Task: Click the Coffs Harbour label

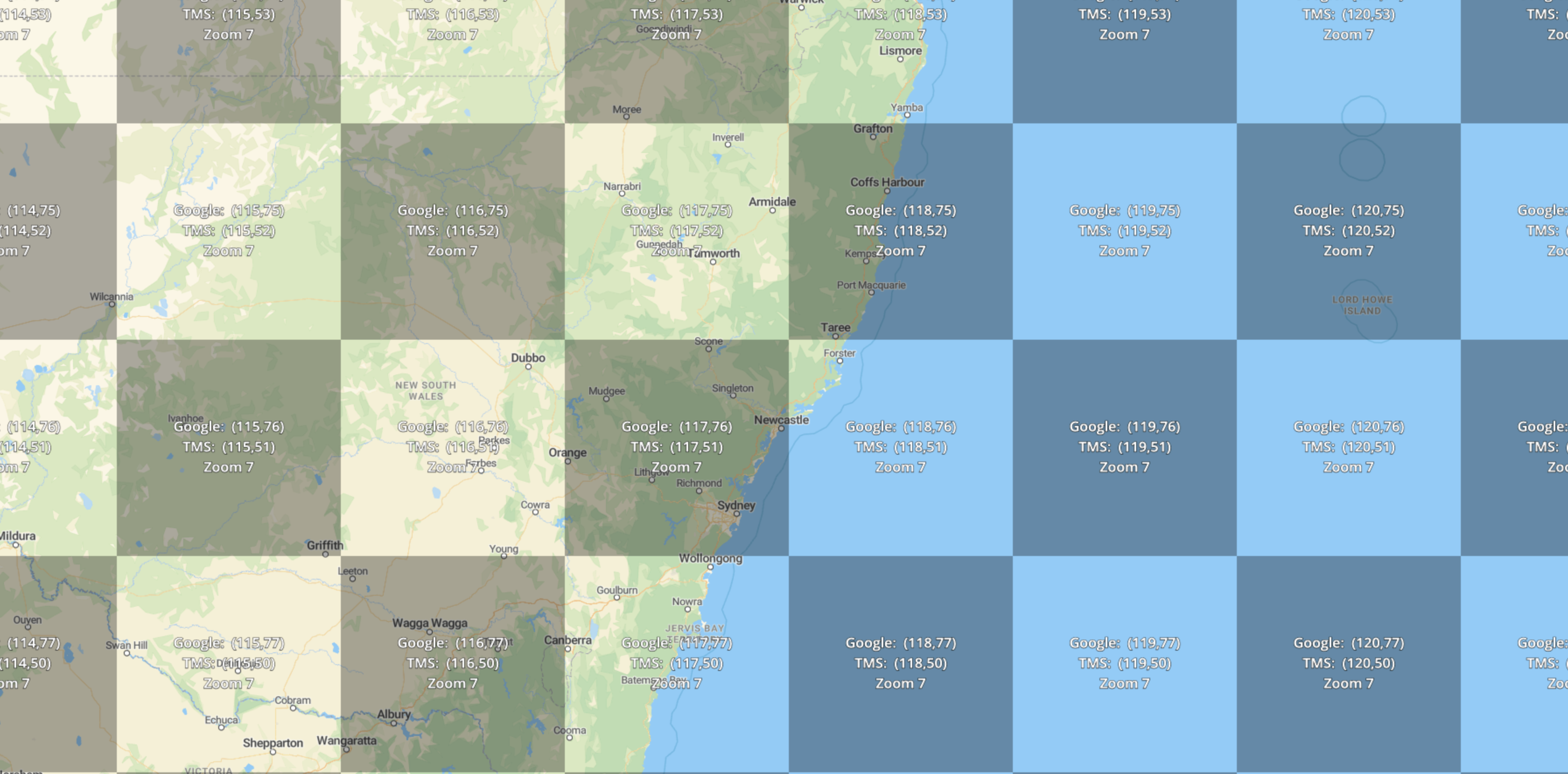Action: tap(887, 182)
